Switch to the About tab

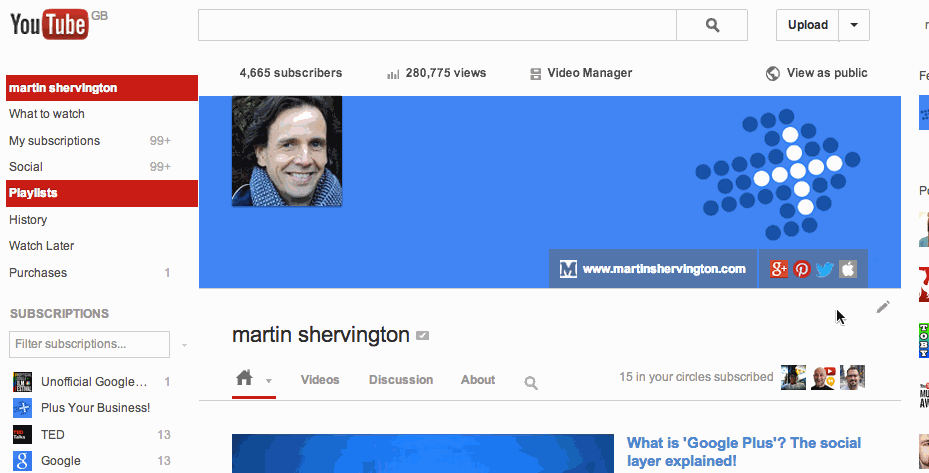[478, 380]
